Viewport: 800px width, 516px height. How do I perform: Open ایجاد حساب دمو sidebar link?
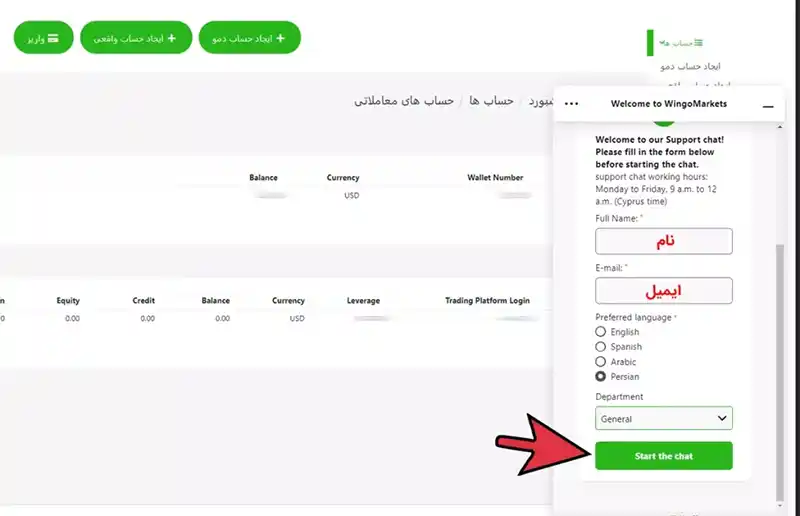pos(690,66)
